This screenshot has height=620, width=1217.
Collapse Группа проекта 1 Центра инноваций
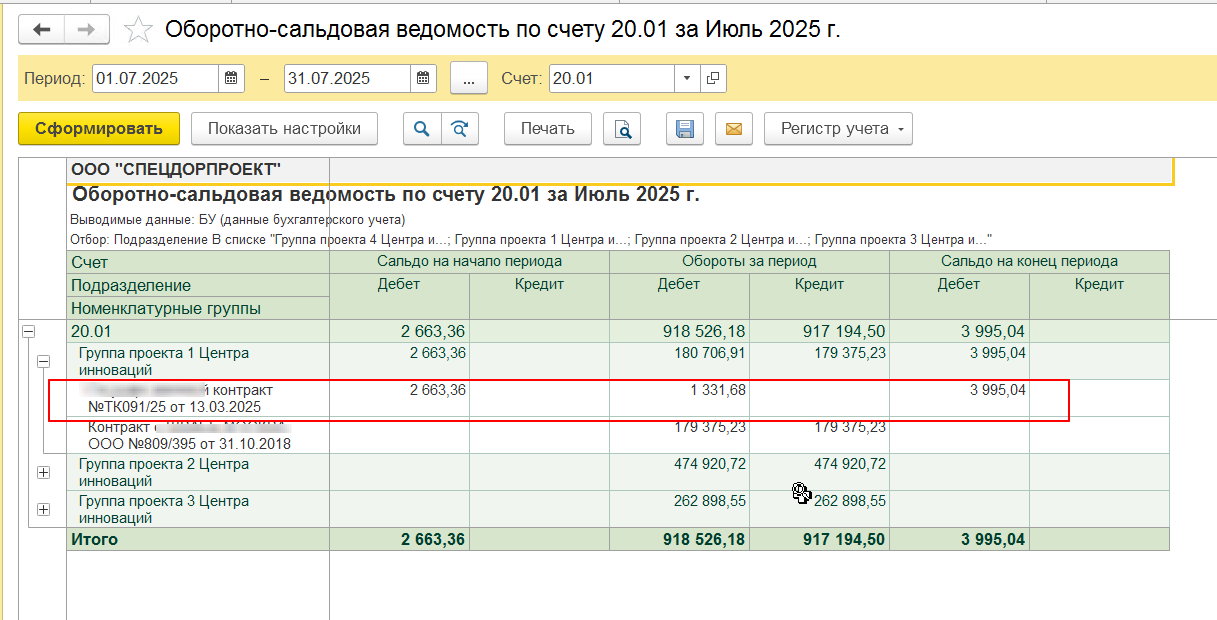43,360
